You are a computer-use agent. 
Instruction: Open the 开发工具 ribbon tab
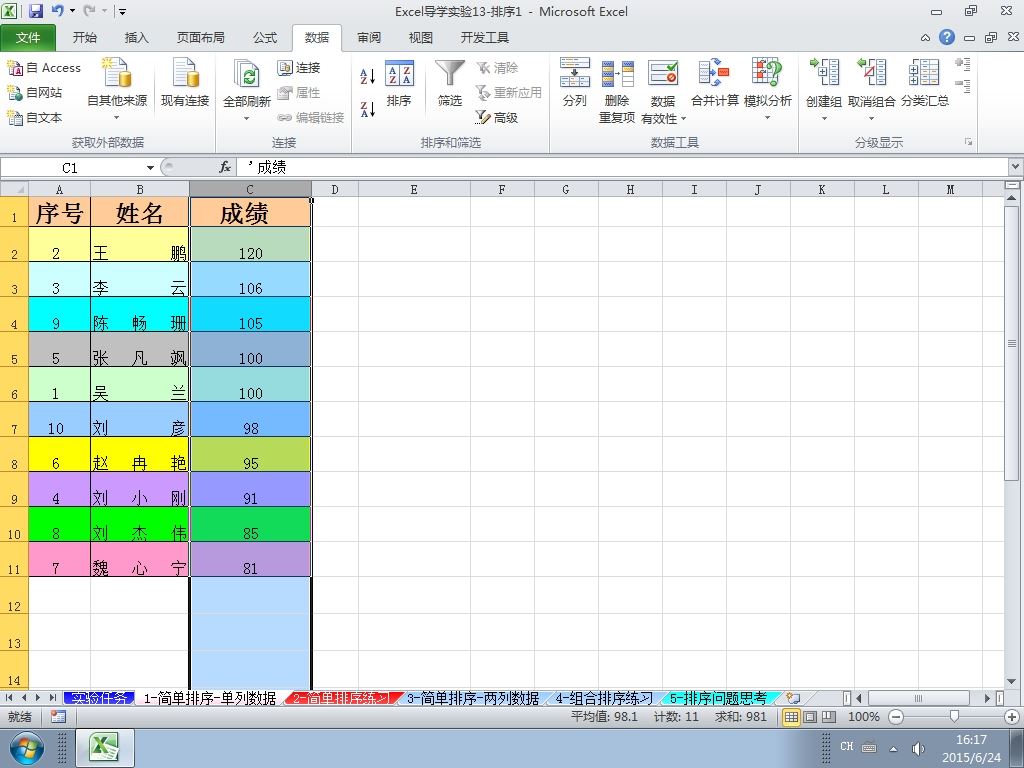(x=485, y=38)
